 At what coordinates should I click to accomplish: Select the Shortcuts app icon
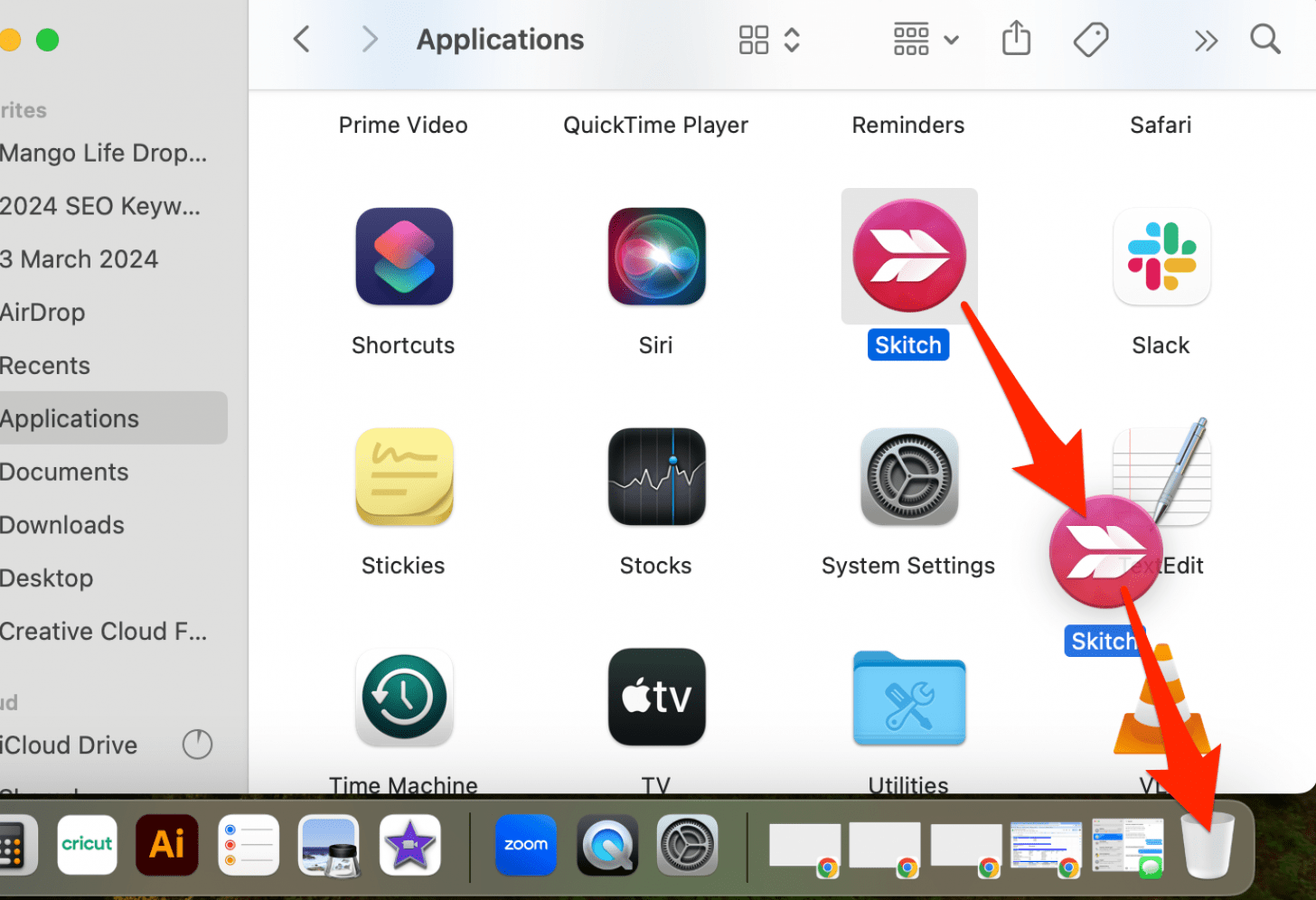click(x=404, y=257)
